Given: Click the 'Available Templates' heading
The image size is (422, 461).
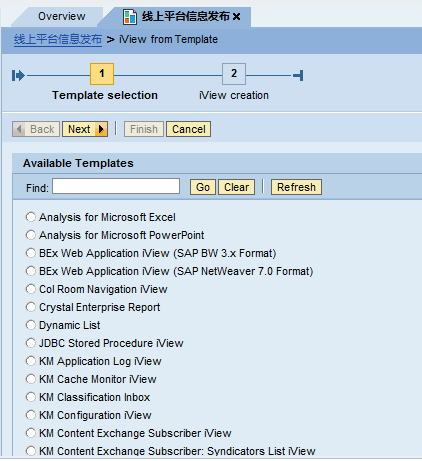Looking at the screenshot, I should click(x=78, y=163).
